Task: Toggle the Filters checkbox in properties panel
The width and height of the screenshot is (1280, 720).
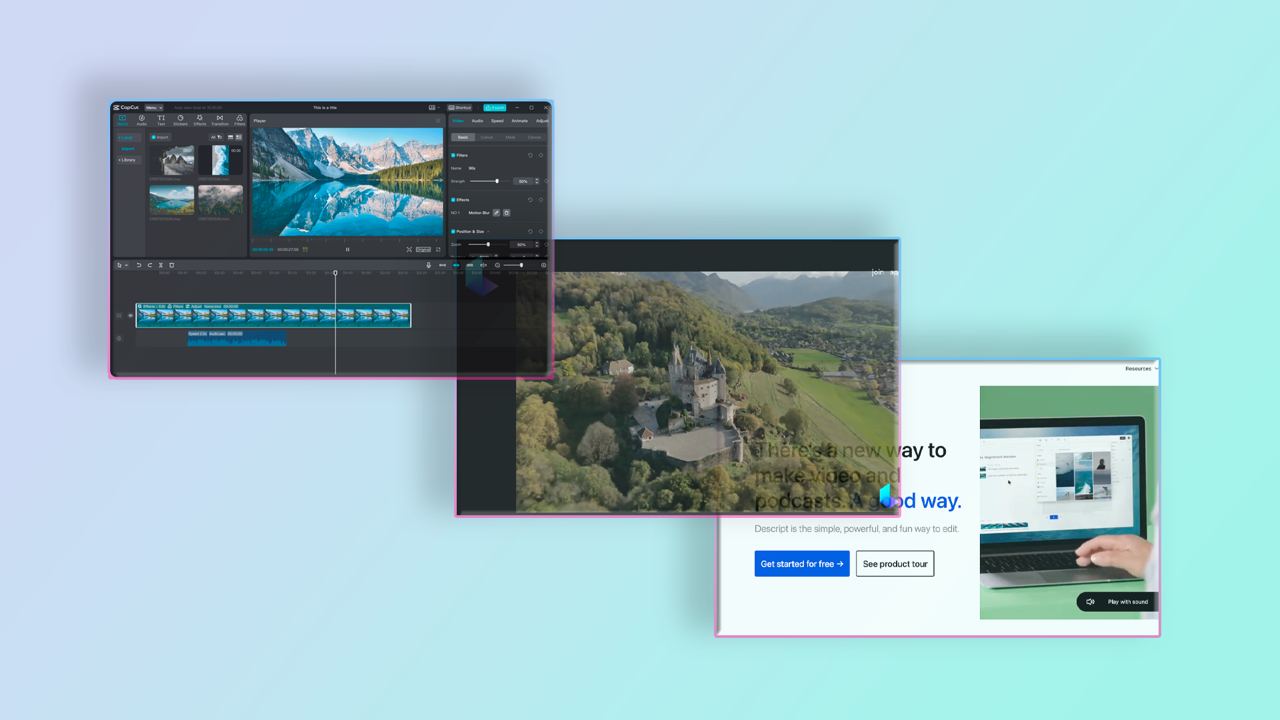Action: coord(453,155)
